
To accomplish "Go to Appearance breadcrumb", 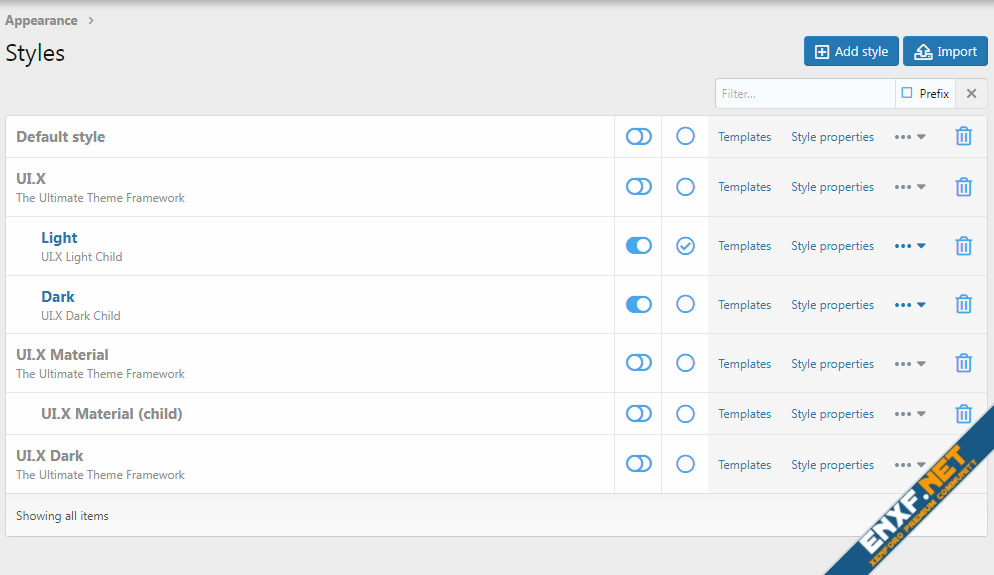I will [41, 21].
